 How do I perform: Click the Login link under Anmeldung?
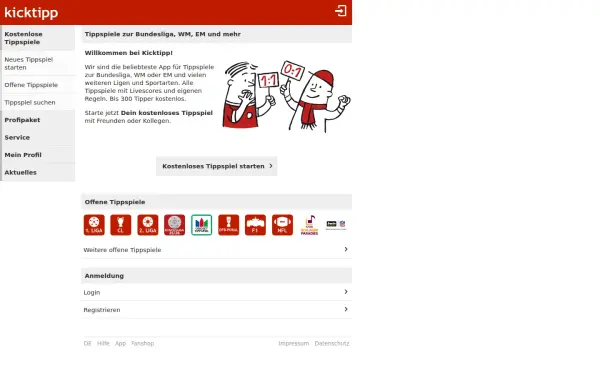216,292
